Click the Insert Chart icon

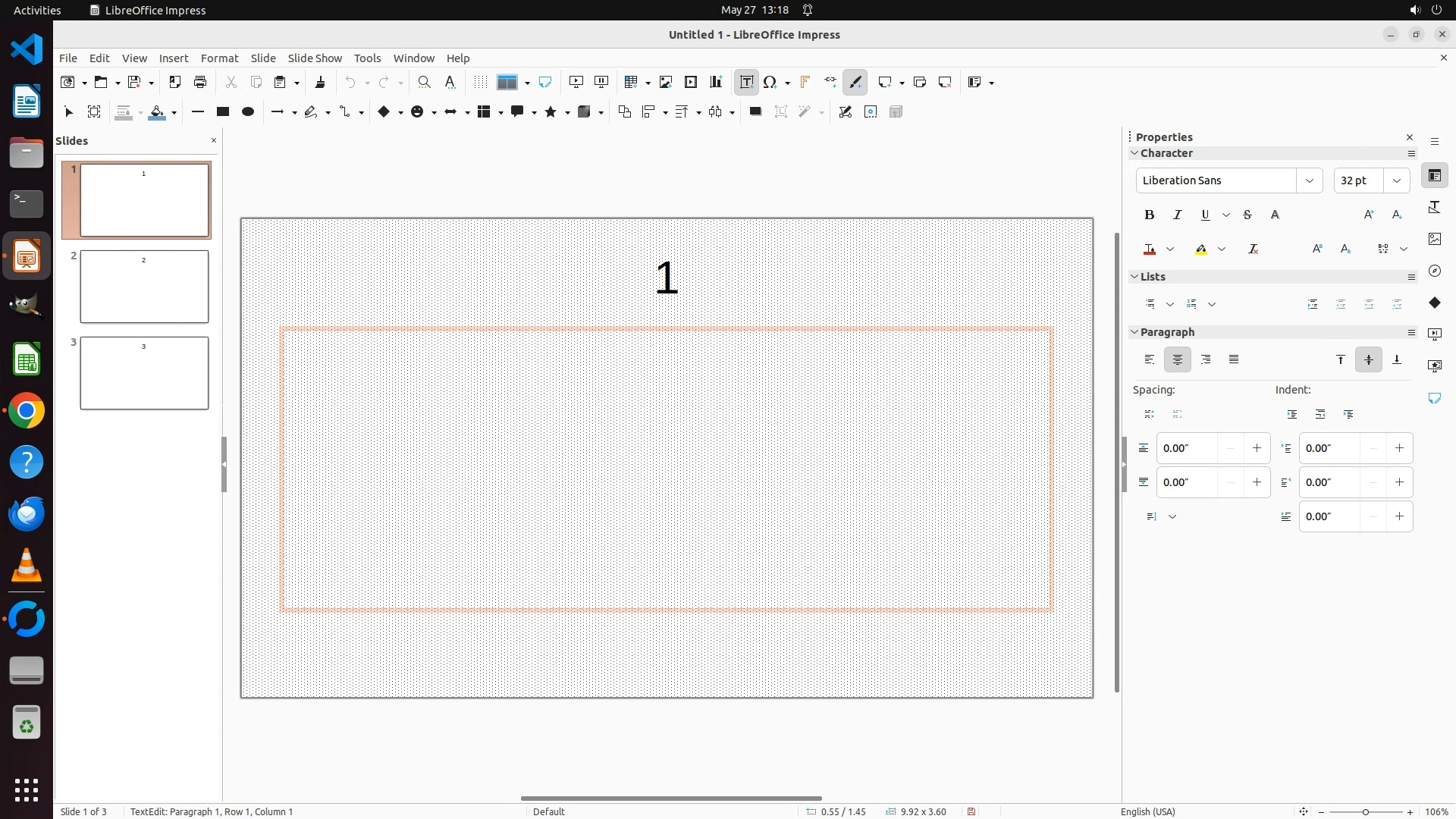click(x=716, y=83)
